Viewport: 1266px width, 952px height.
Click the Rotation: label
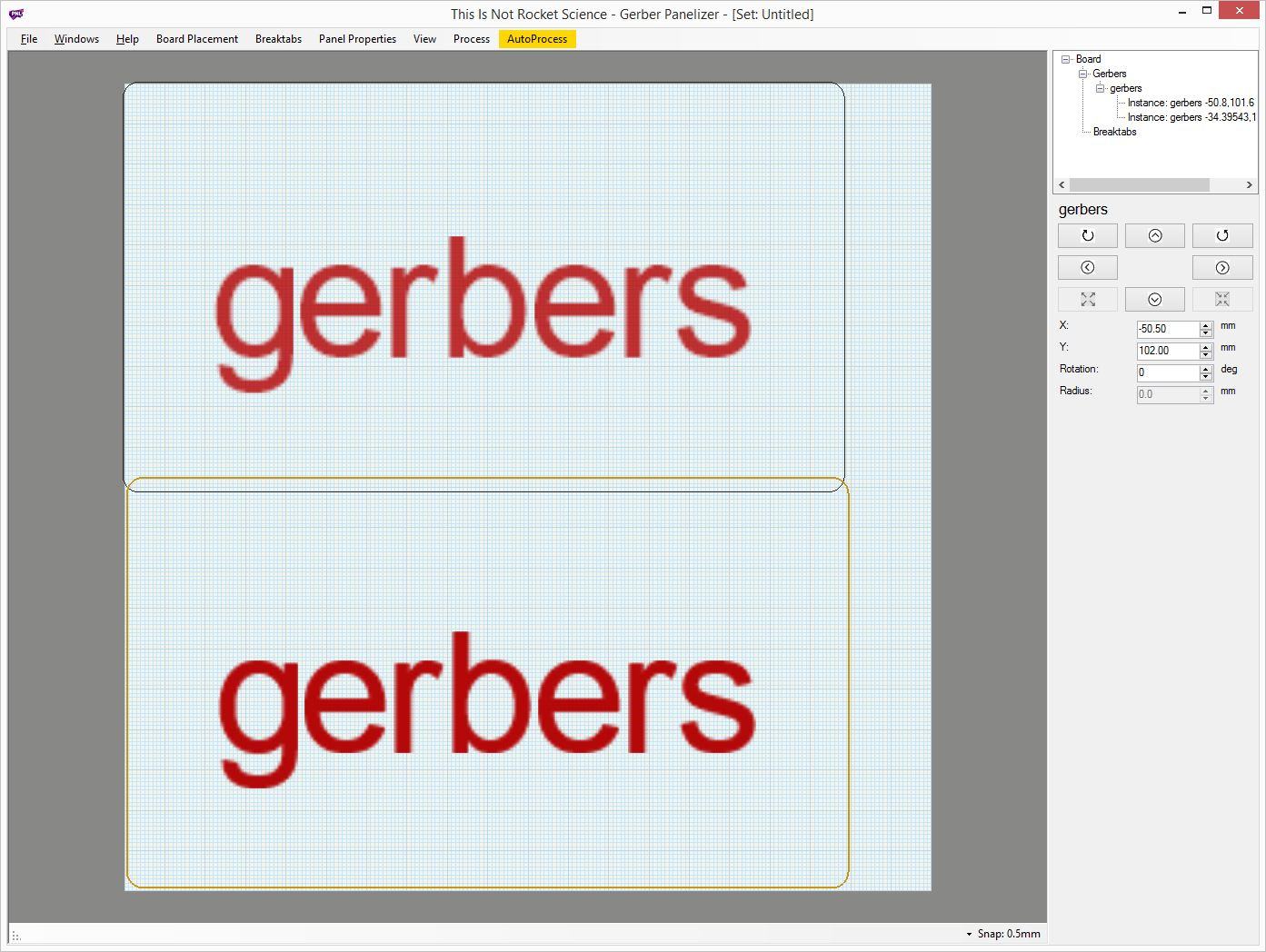(x=1079, y=369)
